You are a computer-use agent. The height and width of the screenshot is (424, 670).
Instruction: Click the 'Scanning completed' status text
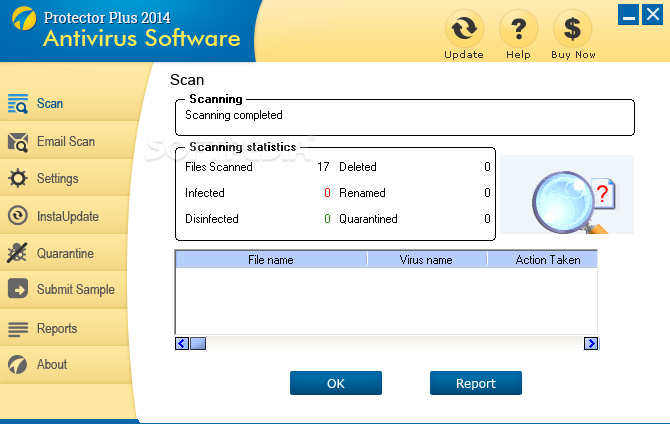pos(234,115)
